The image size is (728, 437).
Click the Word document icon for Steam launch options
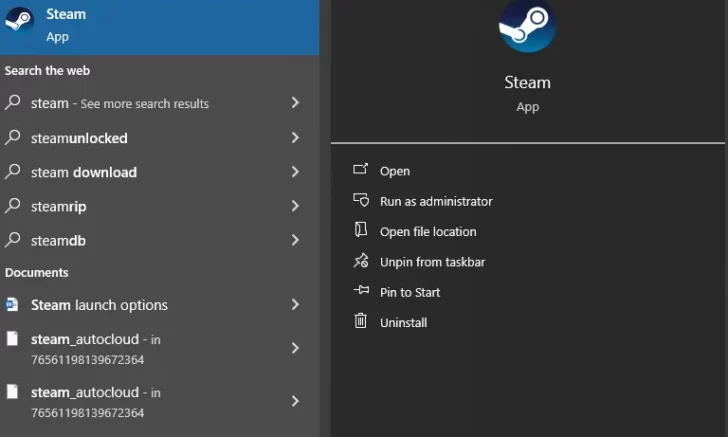pos(12,305)
